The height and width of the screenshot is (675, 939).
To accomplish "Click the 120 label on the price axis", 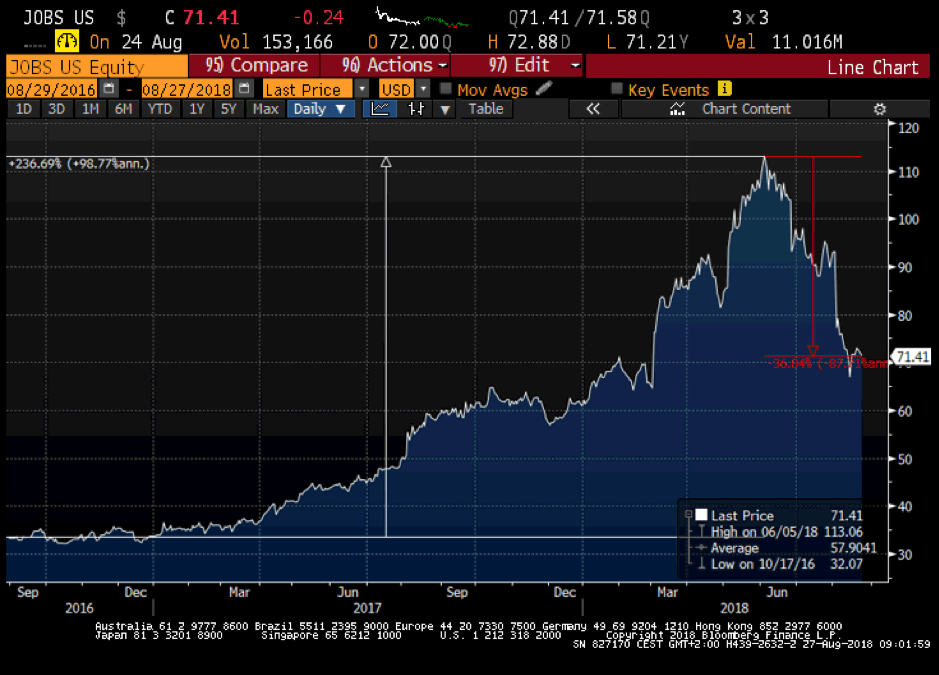I will 908,128.
